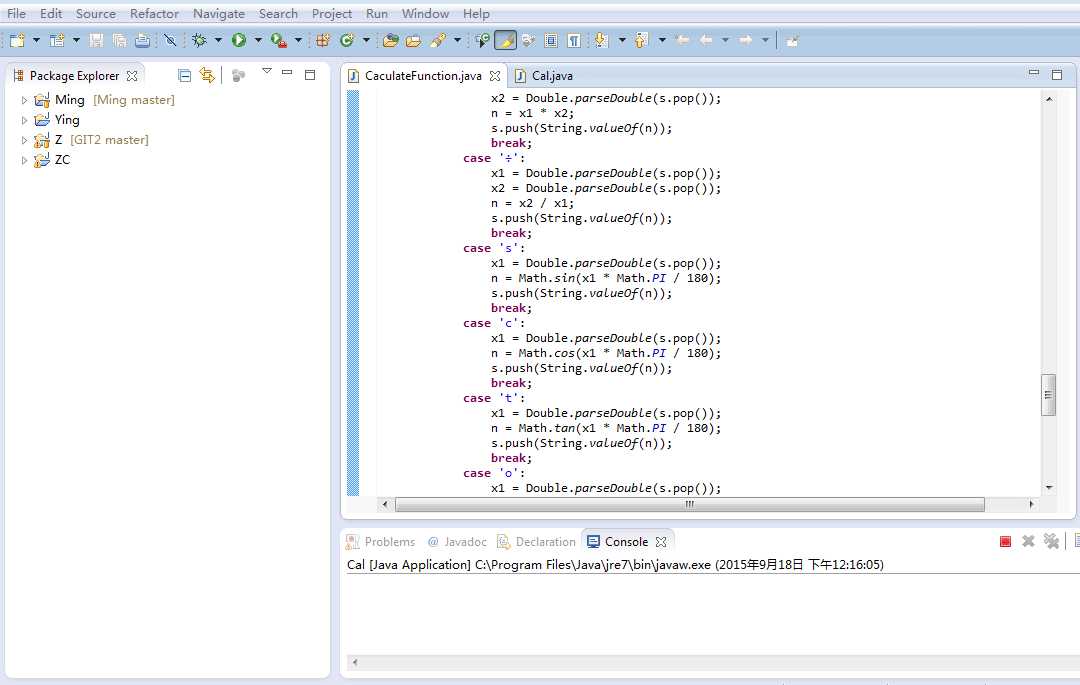The width and height of the screenshot is (1080, 685).
Task: Open the Next Annotation dropdown arrow
Action: point(622,41)
